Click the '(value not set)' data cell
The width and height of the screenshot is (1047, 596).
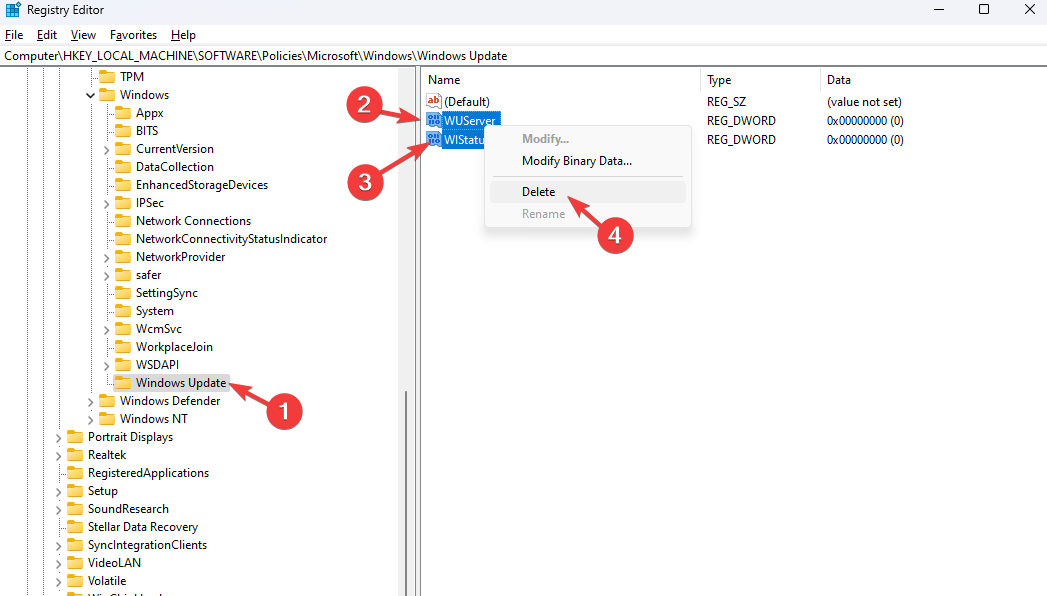864,101
